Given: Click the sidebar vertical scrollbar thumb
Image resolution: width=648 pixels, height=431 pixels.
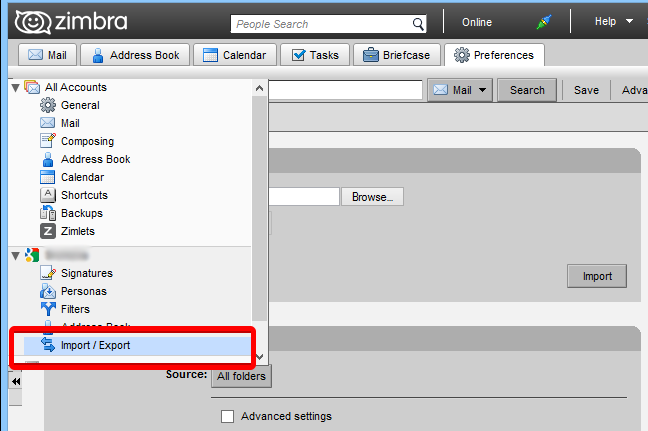Looking at the screenshot, I should point(260,208).
